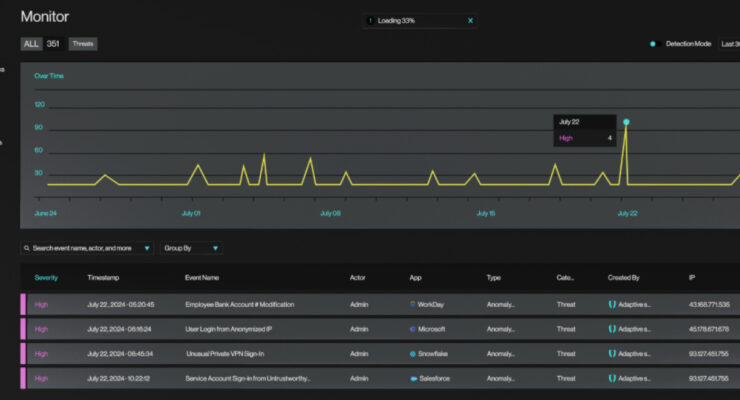Screen dimensions: 740x400
Task: Click the July 22 peak marker dot
Action: coord(626,122)
